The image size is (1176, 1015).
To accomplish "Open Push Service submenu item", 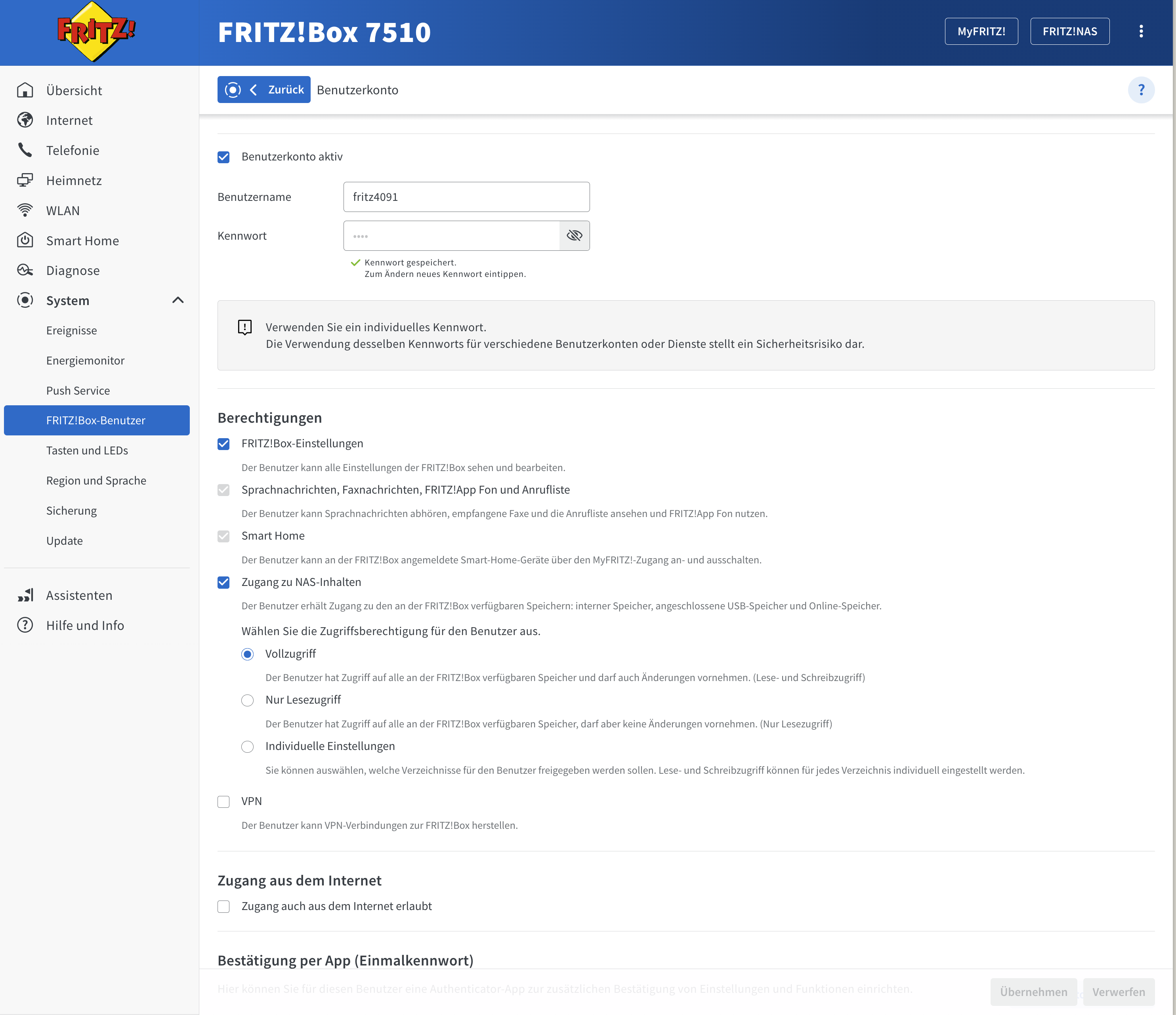I will click(x=97, y=390).
